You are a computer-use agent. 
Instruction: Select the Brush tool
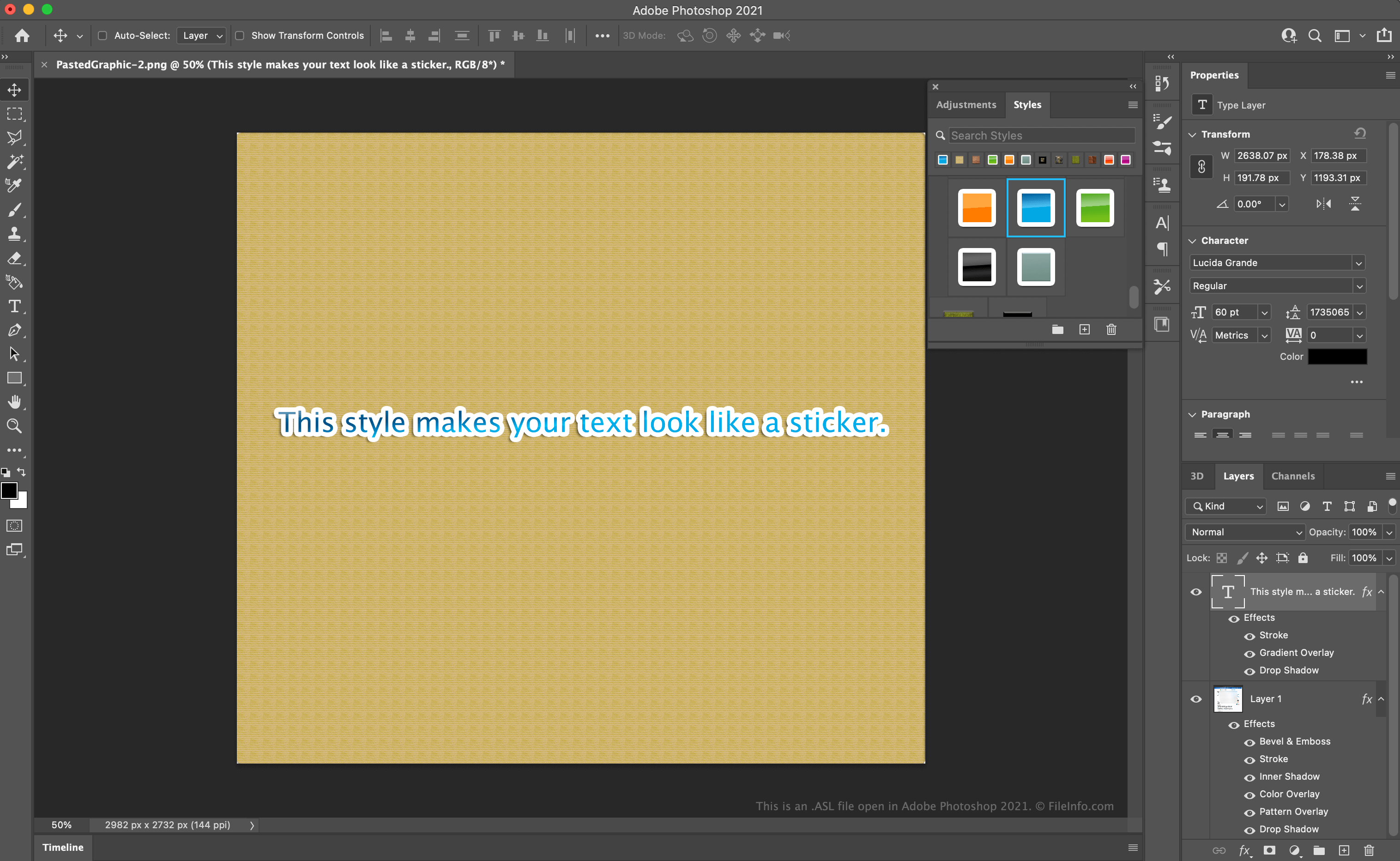coord(13,209)
